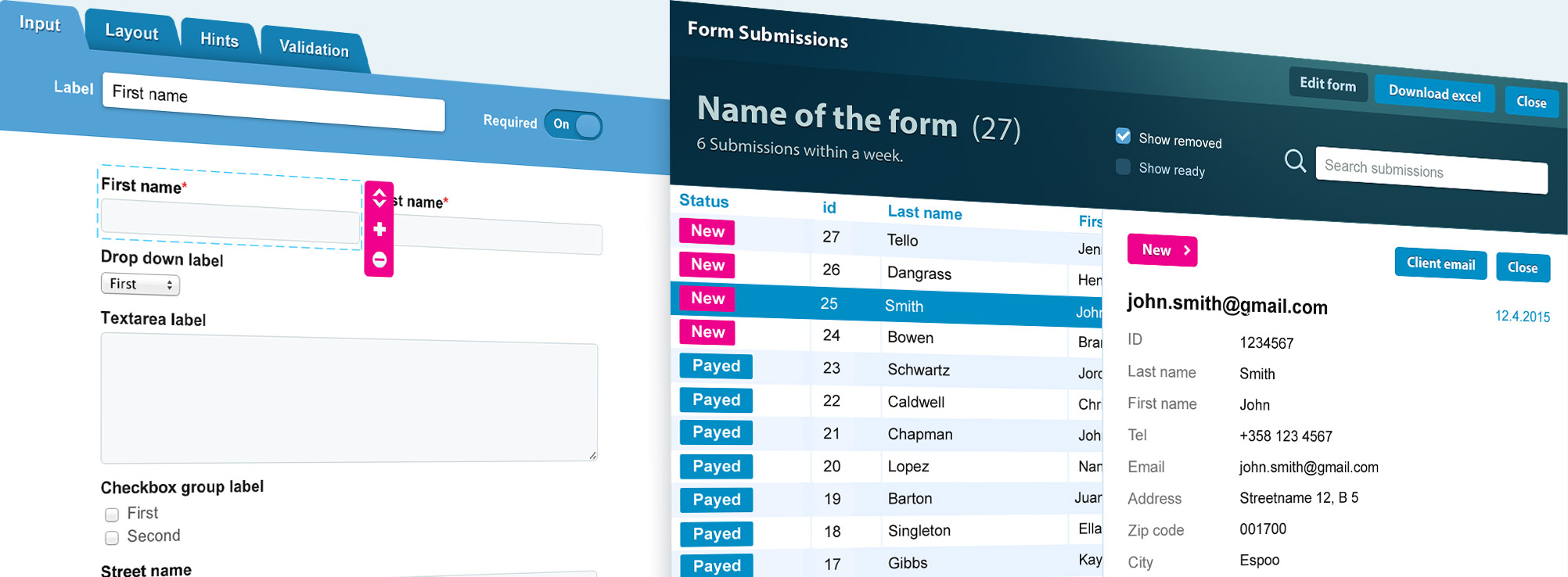This screenshot has width=1568, height=577.
Task: Click the plus icon to add field
Action: [379, 229]
